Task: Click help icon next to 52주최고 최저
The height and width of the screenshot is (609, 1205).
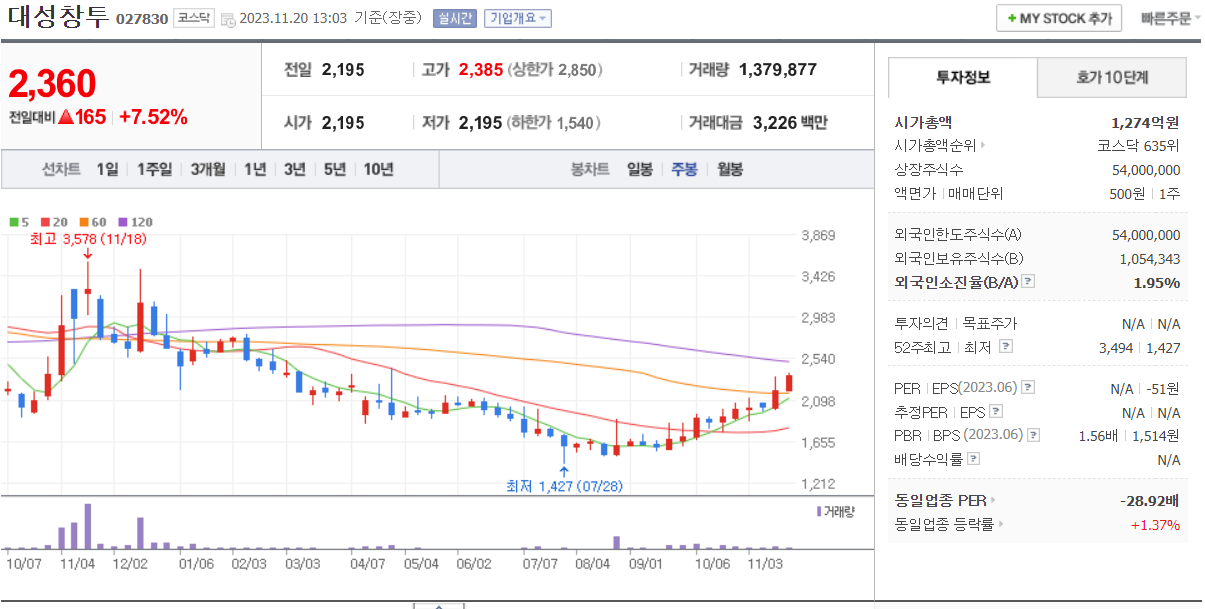Action: tap(1006, 347)
